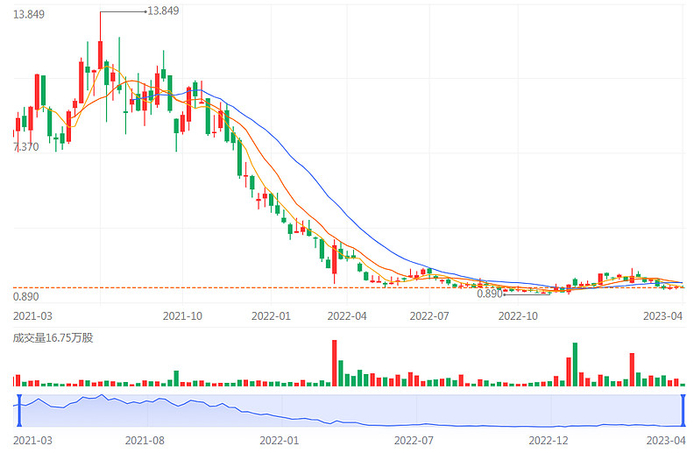700x453 pixels.
Task: Click the red candlestick at the 13.849 peak
Action: (x=100, y=55)
